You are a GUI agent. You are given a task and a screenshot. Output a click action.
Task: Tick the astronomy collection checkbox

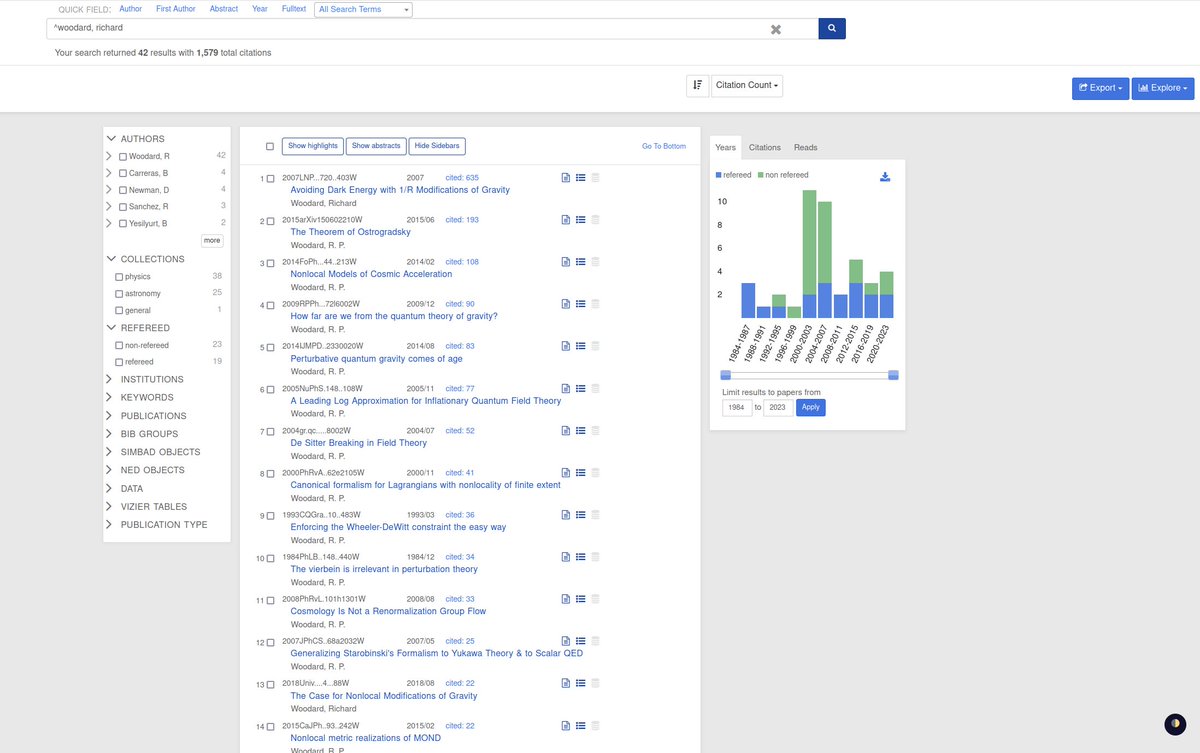(120, 294)
